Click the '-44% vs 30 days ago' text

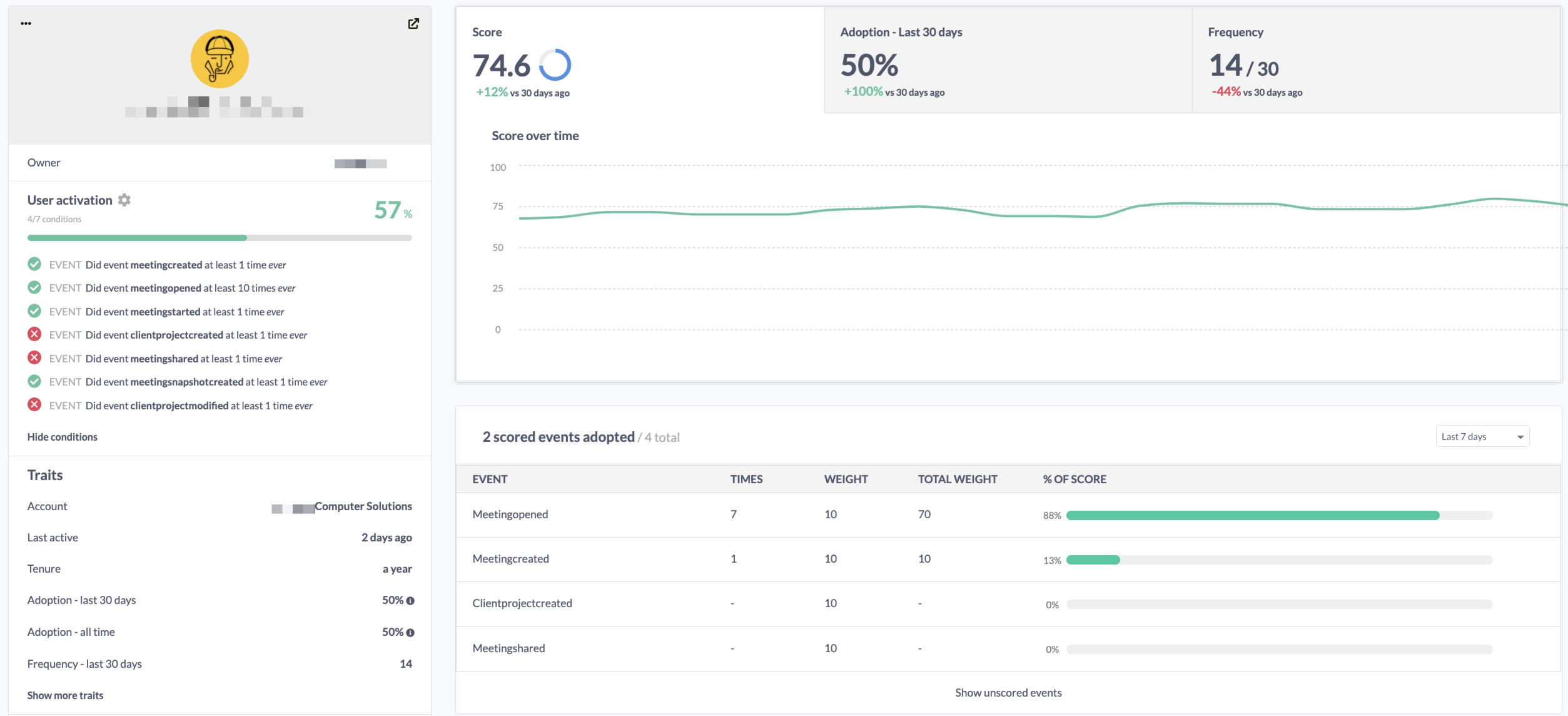point(1257,92)
